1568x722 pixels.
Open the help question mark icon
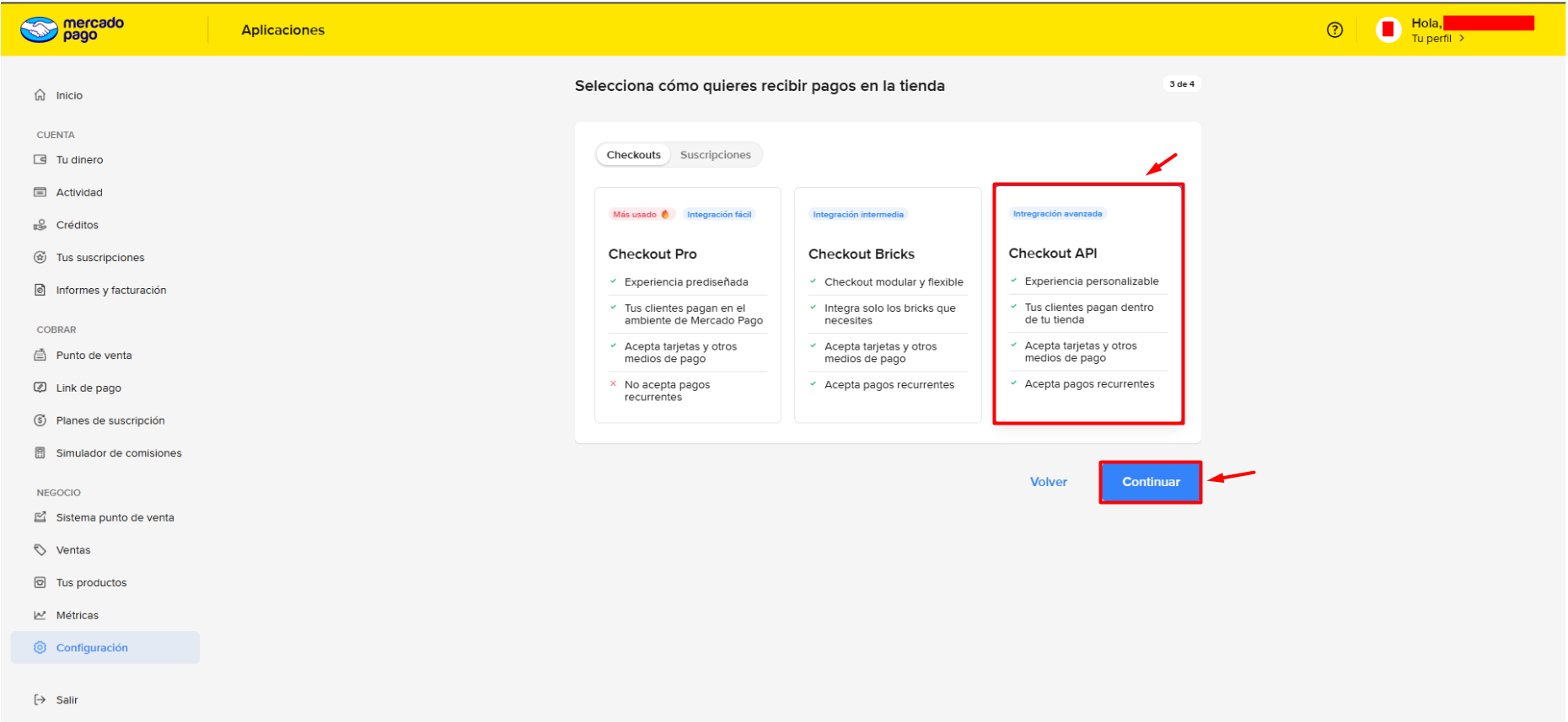tap(1334, 29)
